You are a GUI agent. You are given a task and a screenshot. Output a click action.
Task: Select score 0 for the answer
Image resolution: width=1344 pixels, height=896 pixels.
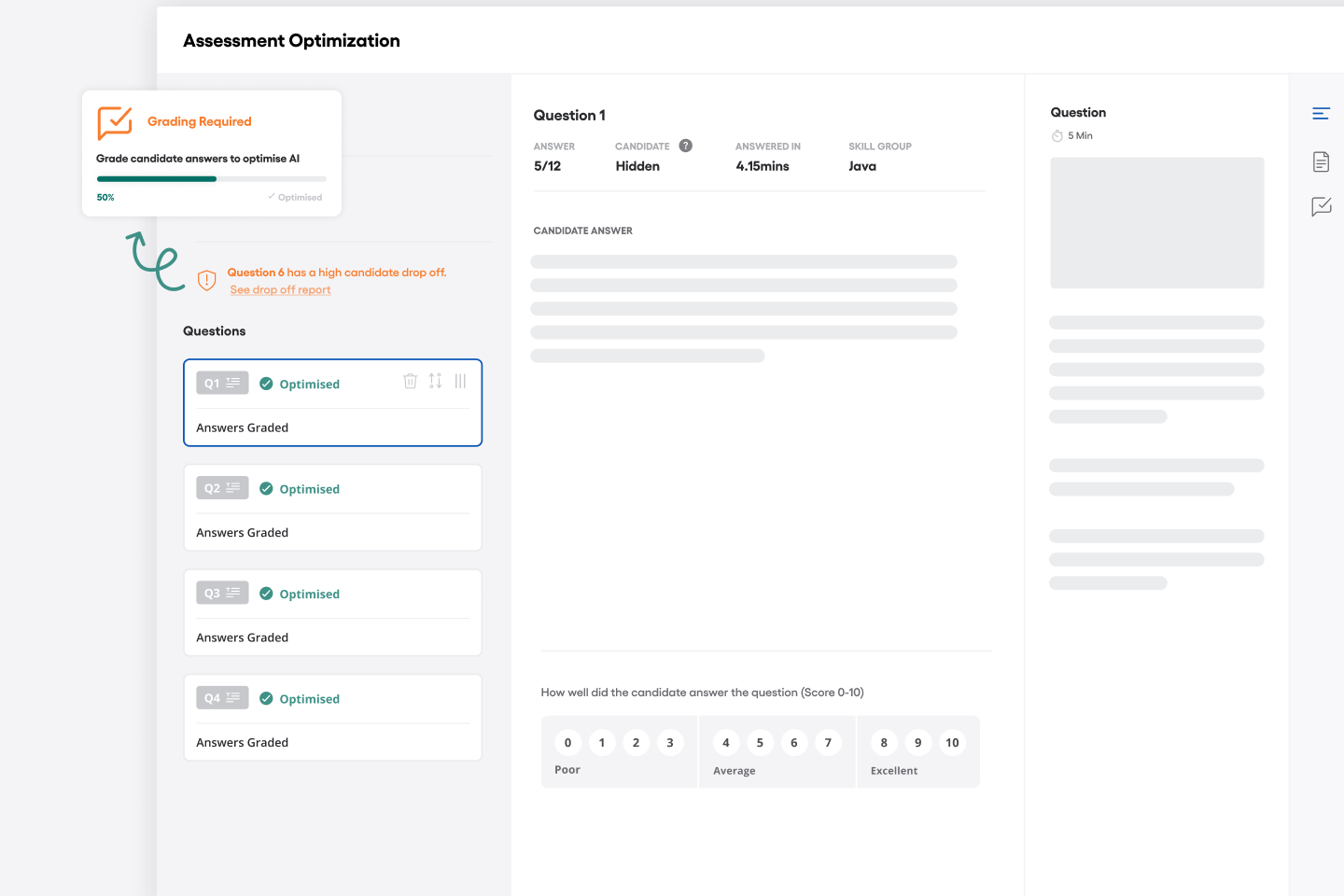tap(567, 743)
